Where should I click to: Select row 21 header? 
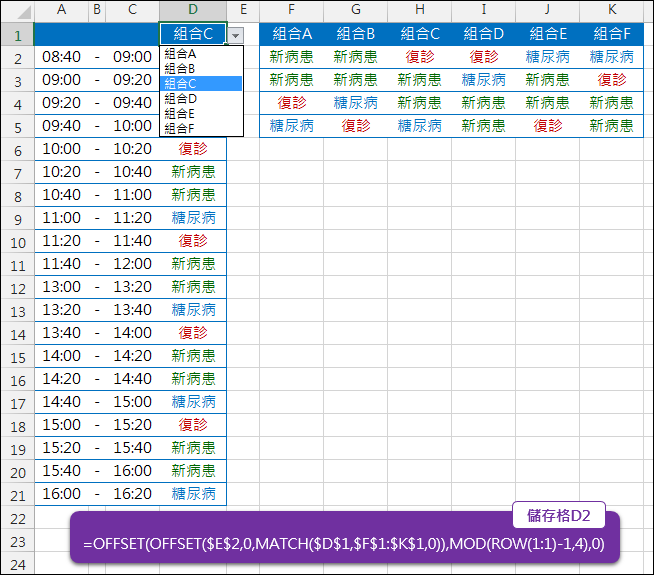point(18,495)
